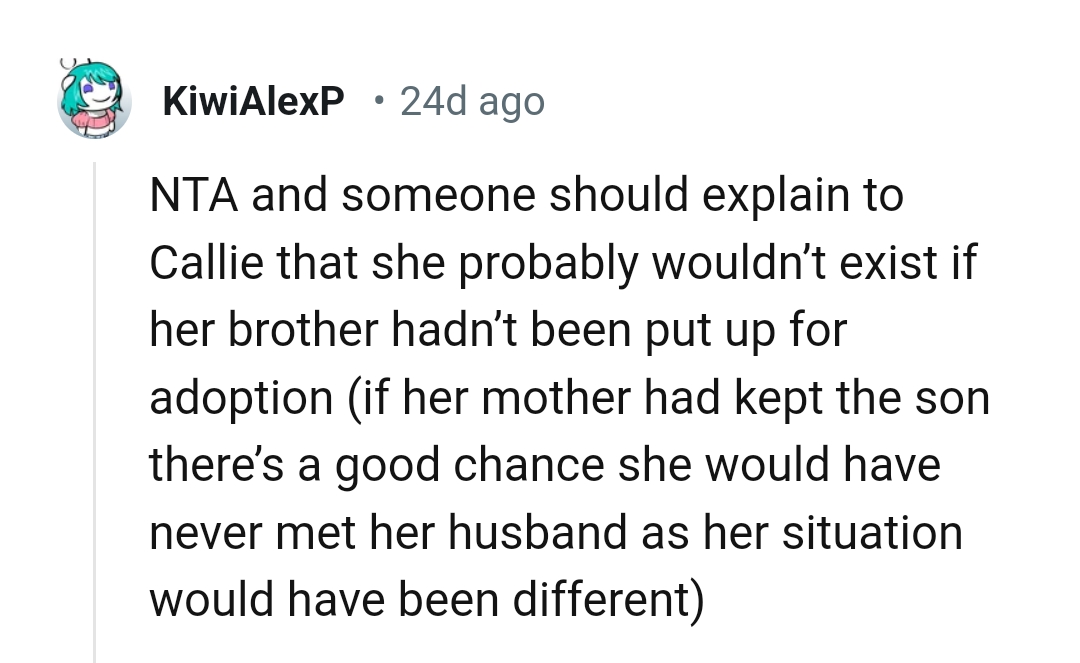Click the 24d ago timestamp
The height and width of the screenshot is (663, 1080).
point(472,100)
